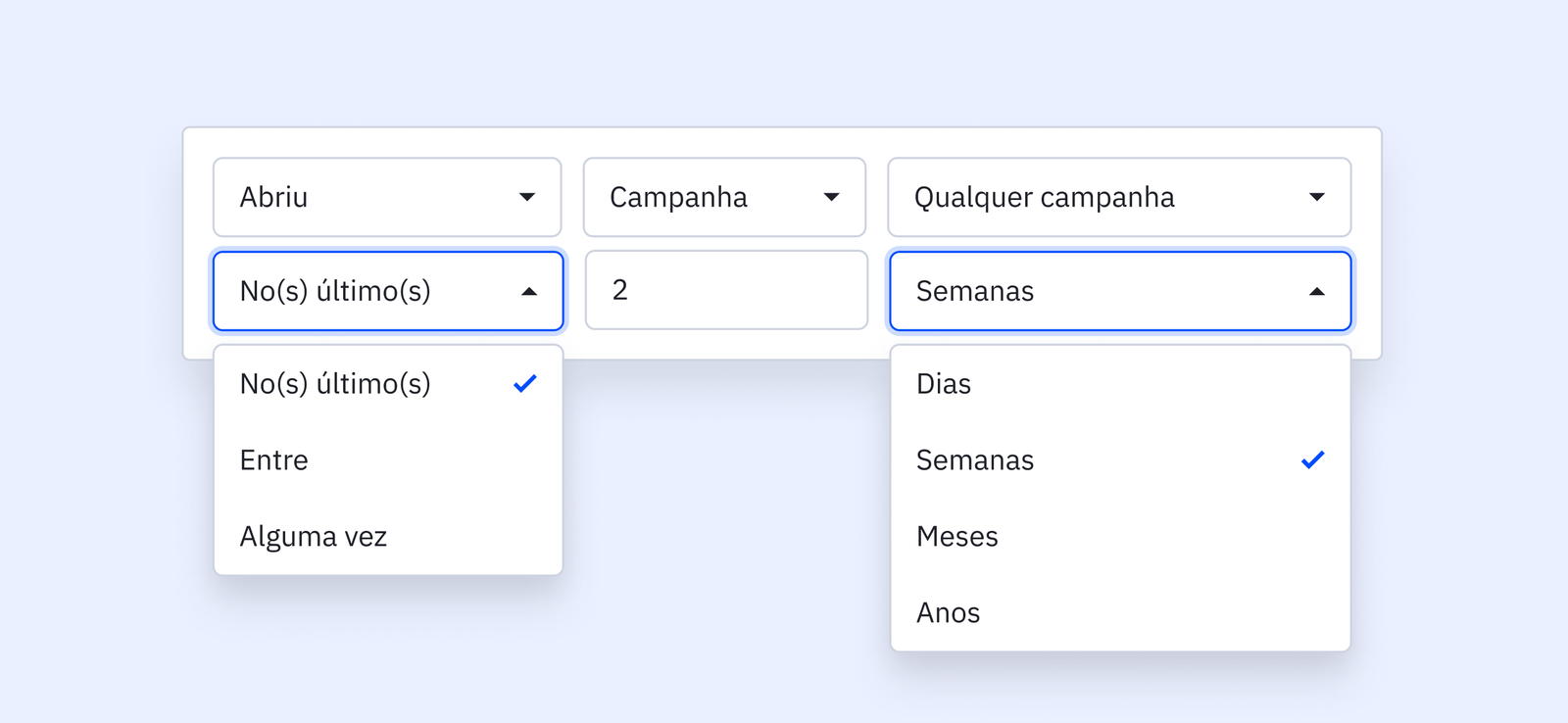Screen dimensions: 1568x723
Task: Choose Anos from the time unit list
Action: (x=949, y=612)
